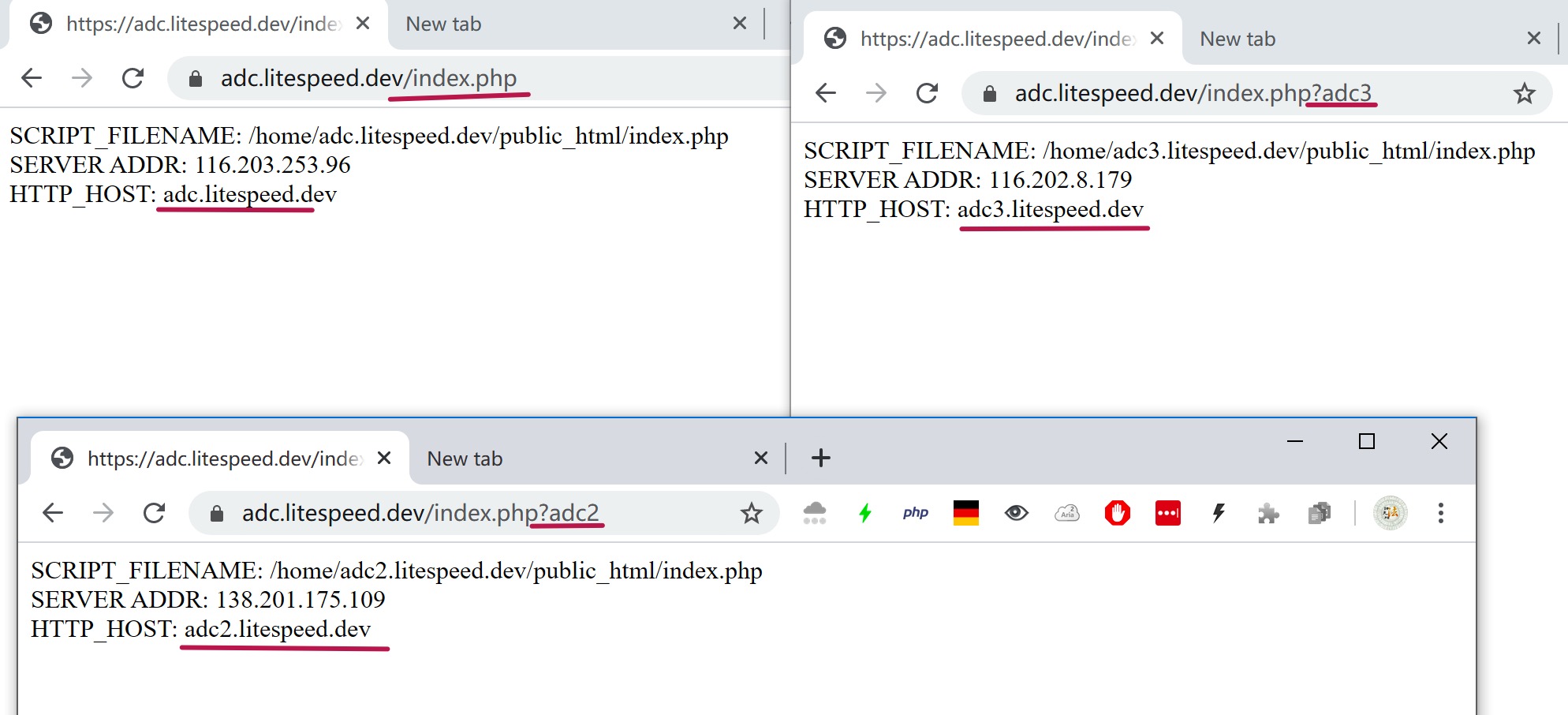The width and height of the screenshot is (1568, 715).
Task: Open the Chrome three-dot menu
Action: tap(1440, 513)
